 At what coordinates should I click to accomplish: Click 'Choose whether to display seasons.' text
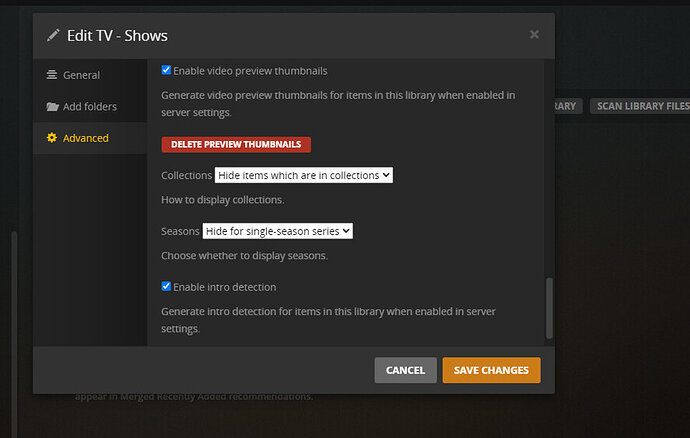pyautogui.click(x=244, y=256)
